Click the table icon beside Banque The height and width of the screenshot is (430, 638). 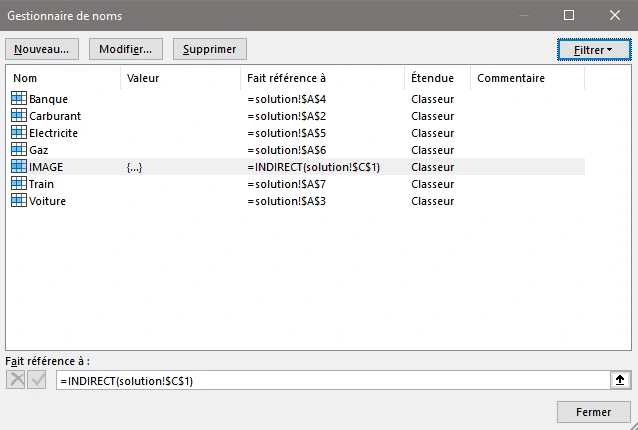(x=19, y=99)
